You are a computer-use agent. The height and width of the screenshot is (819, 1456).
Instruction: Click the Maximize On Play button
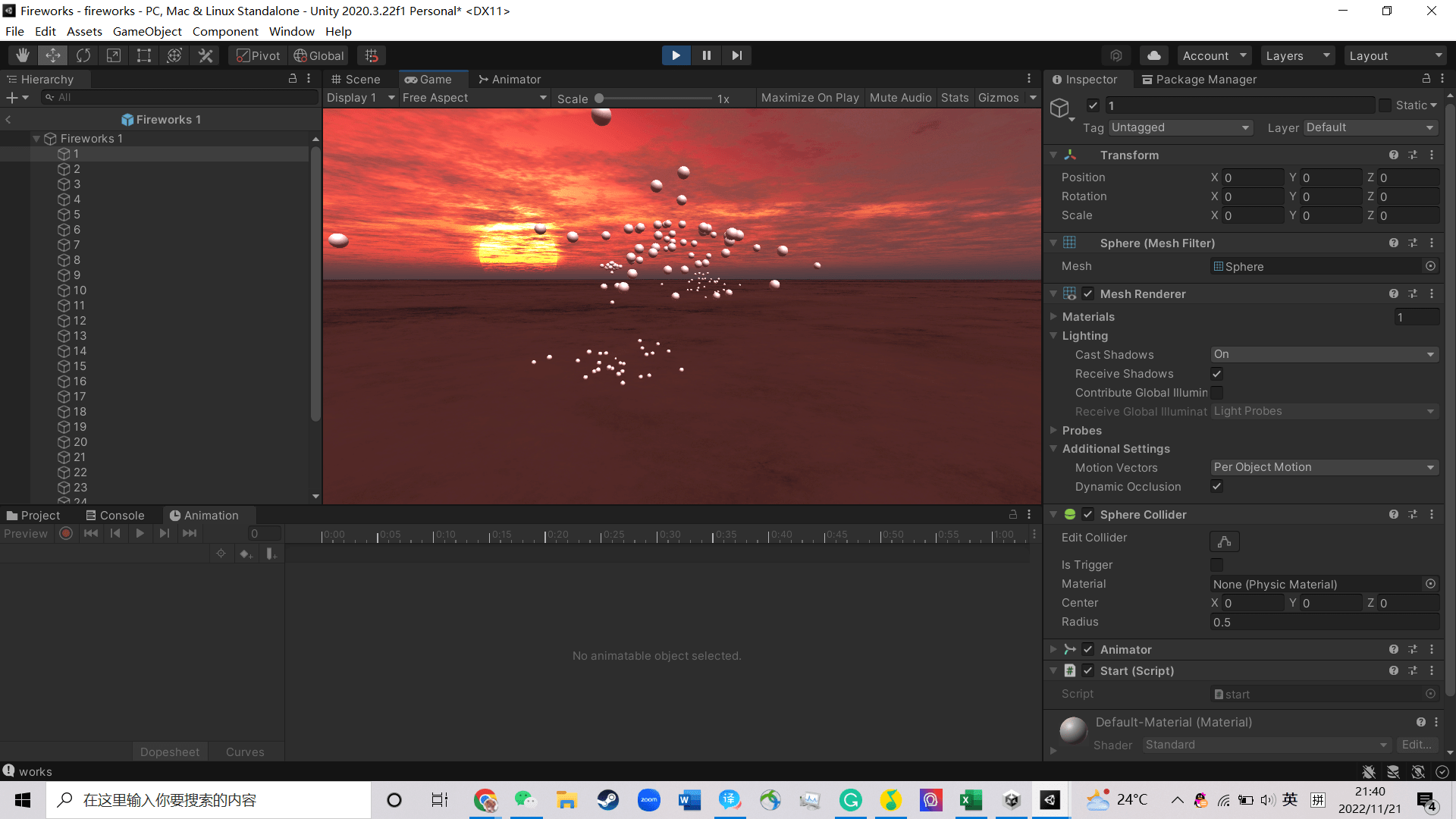809,97
